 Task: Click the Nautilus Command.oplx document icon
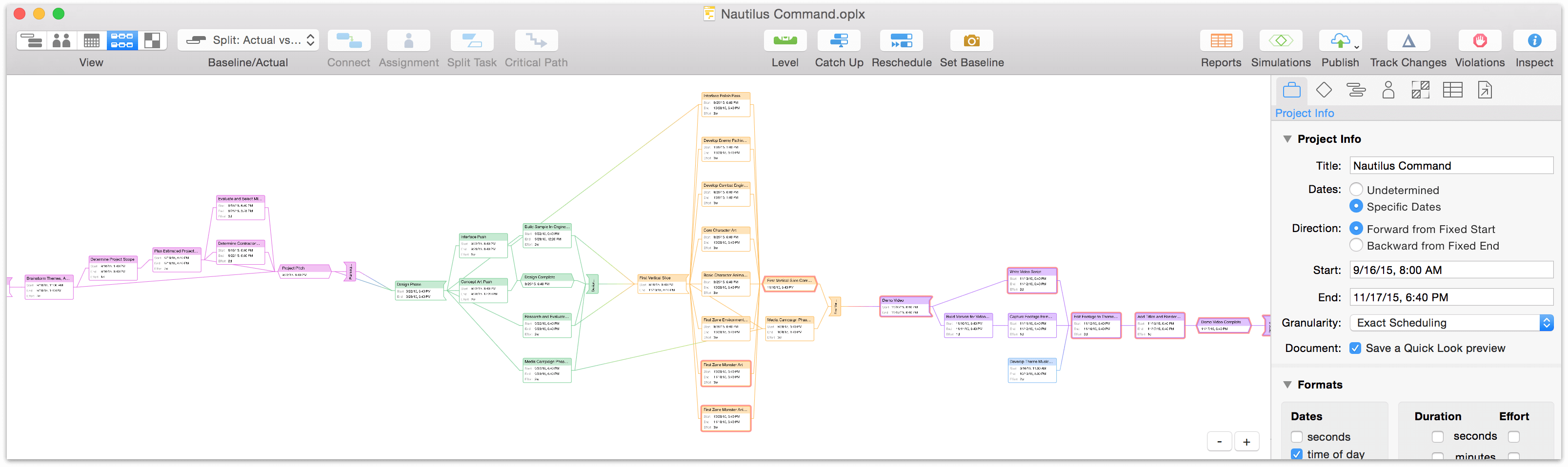[x=708, y=13]
